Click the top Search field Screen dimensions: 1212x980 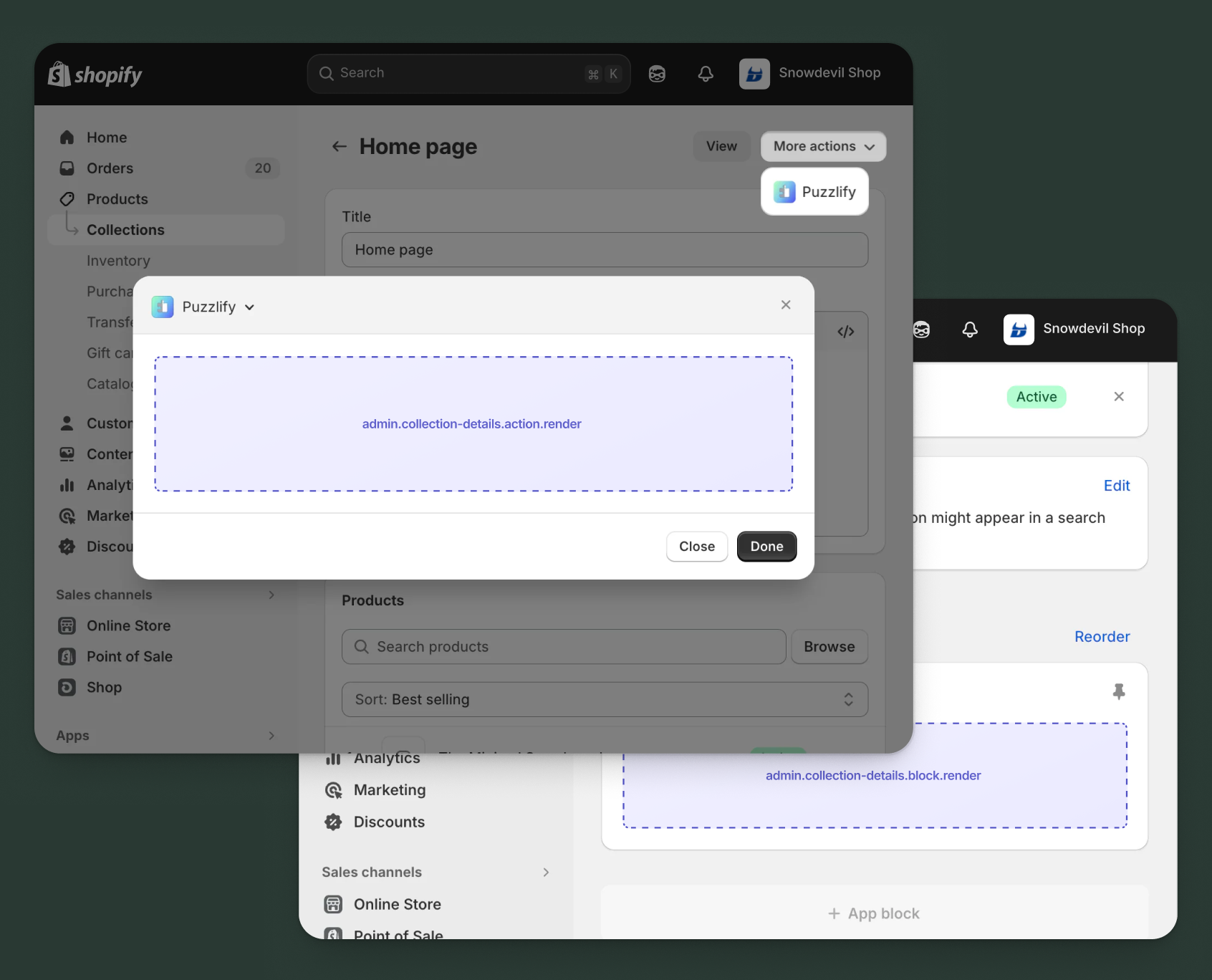click(468, 74)
